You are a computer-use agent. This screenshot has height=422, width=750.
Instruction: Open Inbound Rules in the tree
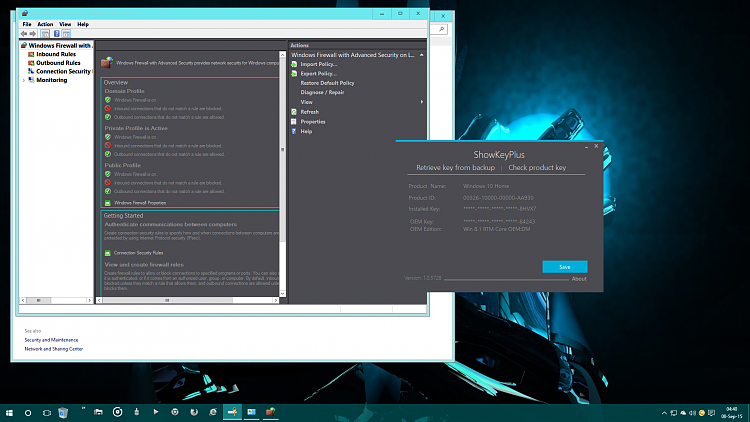(55, 54)
